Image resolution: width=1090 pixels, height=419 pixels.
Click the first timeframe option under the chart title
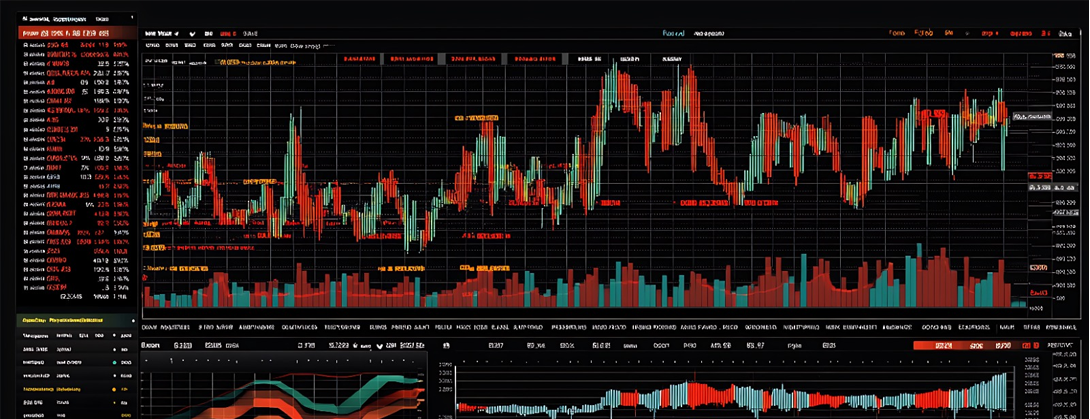(153, 45)
